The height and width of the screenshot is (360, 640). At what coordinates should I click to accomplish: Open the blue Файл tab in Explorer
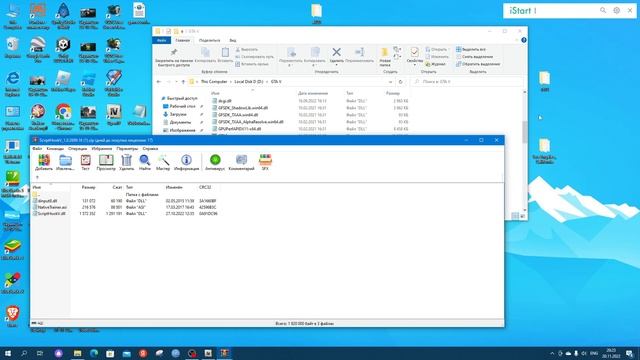[162, 40]
